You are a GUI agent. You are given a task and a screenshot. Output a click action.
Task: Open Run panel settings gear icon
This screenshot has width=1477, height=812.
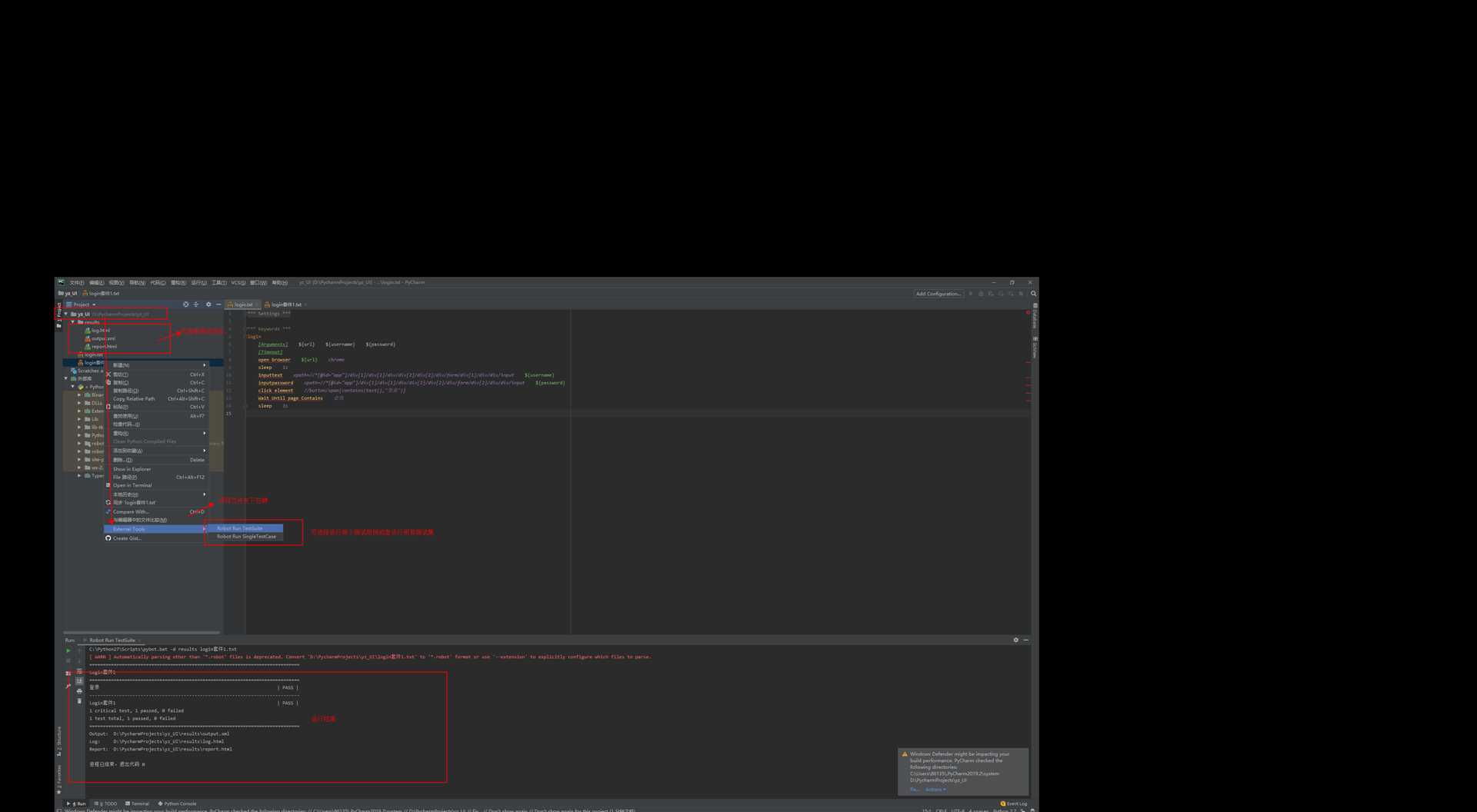[1015, 640]
